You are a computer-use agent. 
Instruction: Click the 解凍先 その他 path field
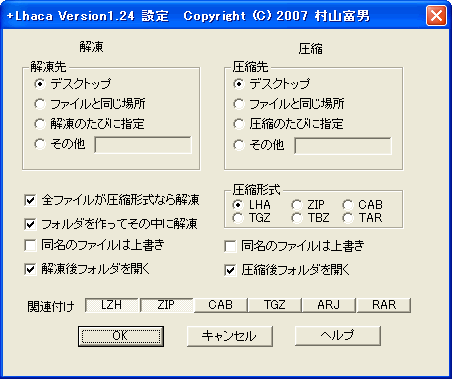pyautogui.click(x=143, y=145)
